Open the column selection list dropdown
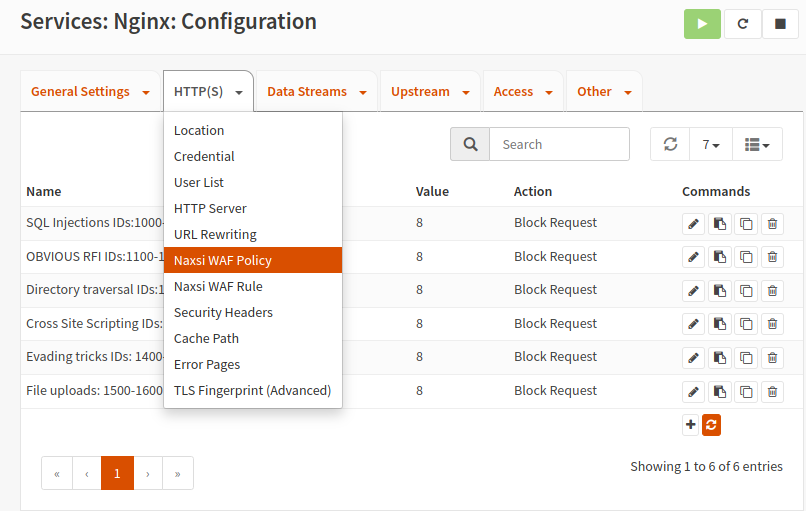 coord(757,144)
